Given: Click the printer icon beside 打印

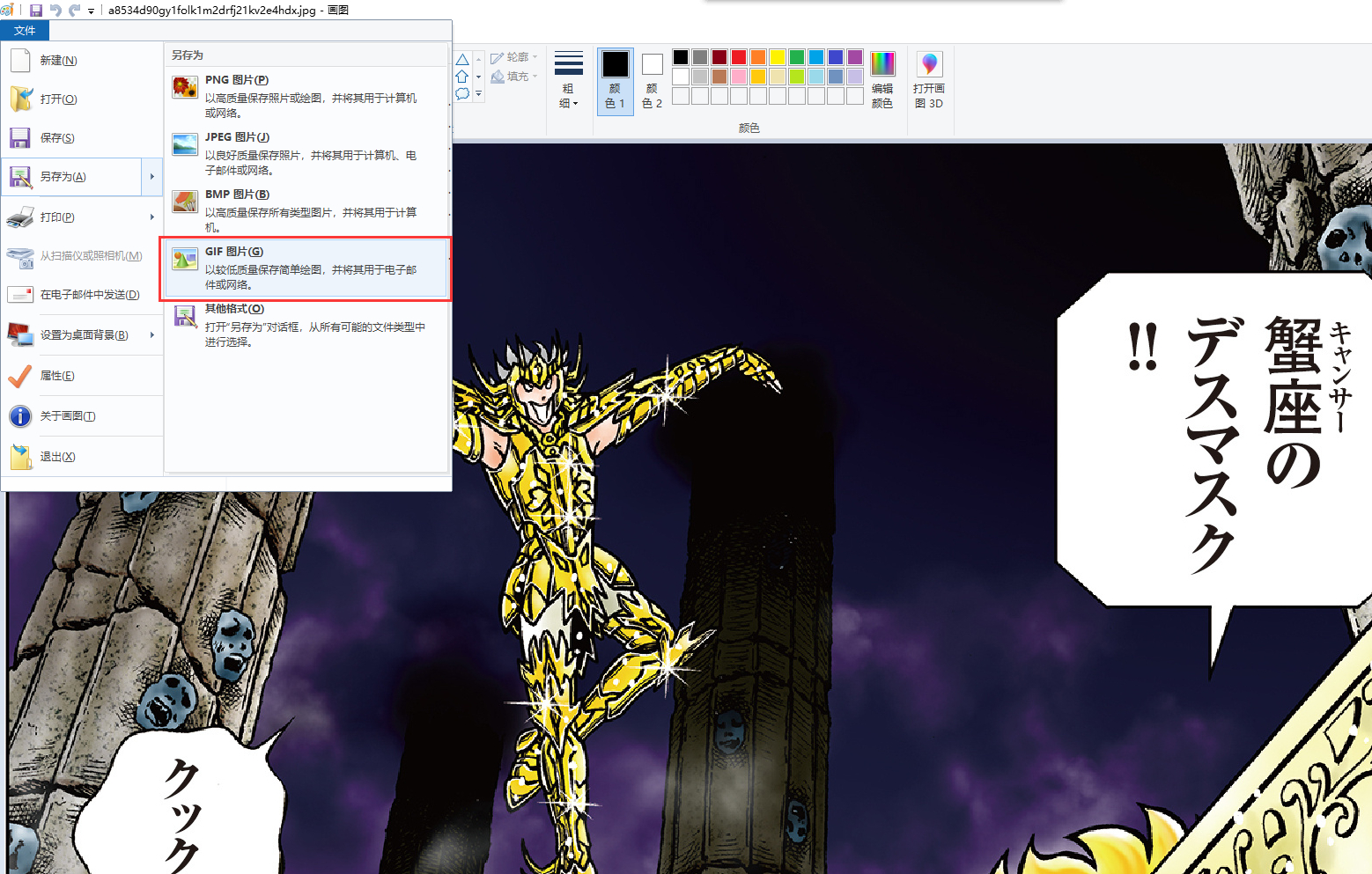Looking at the screenshot, I should click(20, 217).
